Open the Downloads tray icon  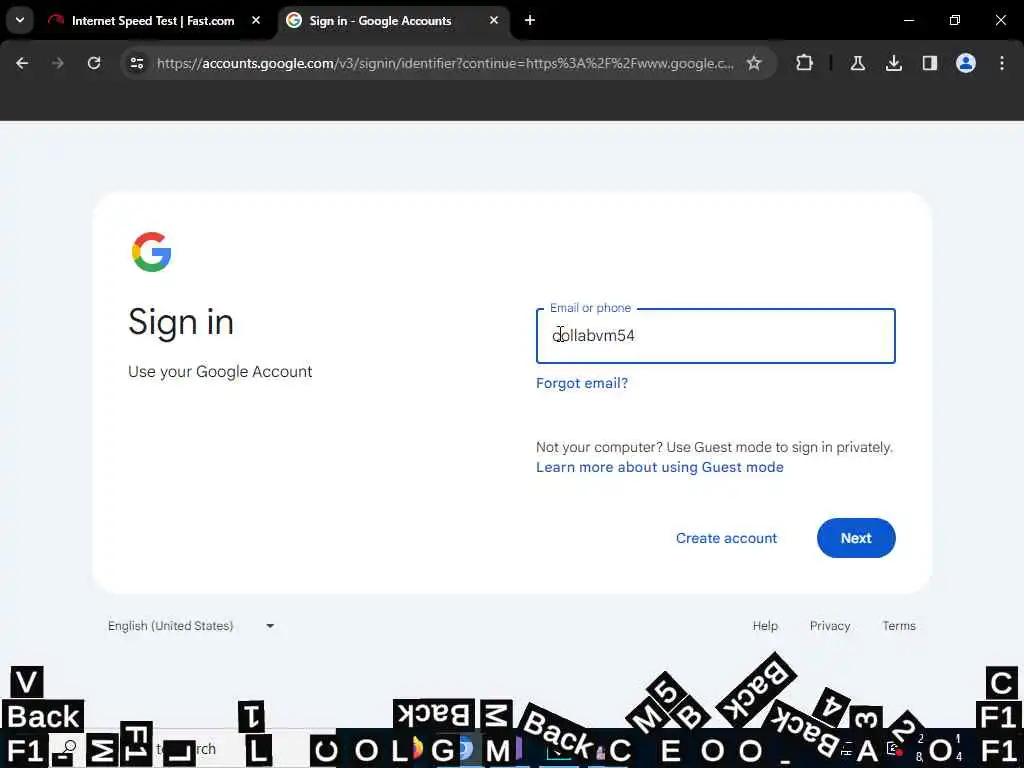(x=893, y=63)
